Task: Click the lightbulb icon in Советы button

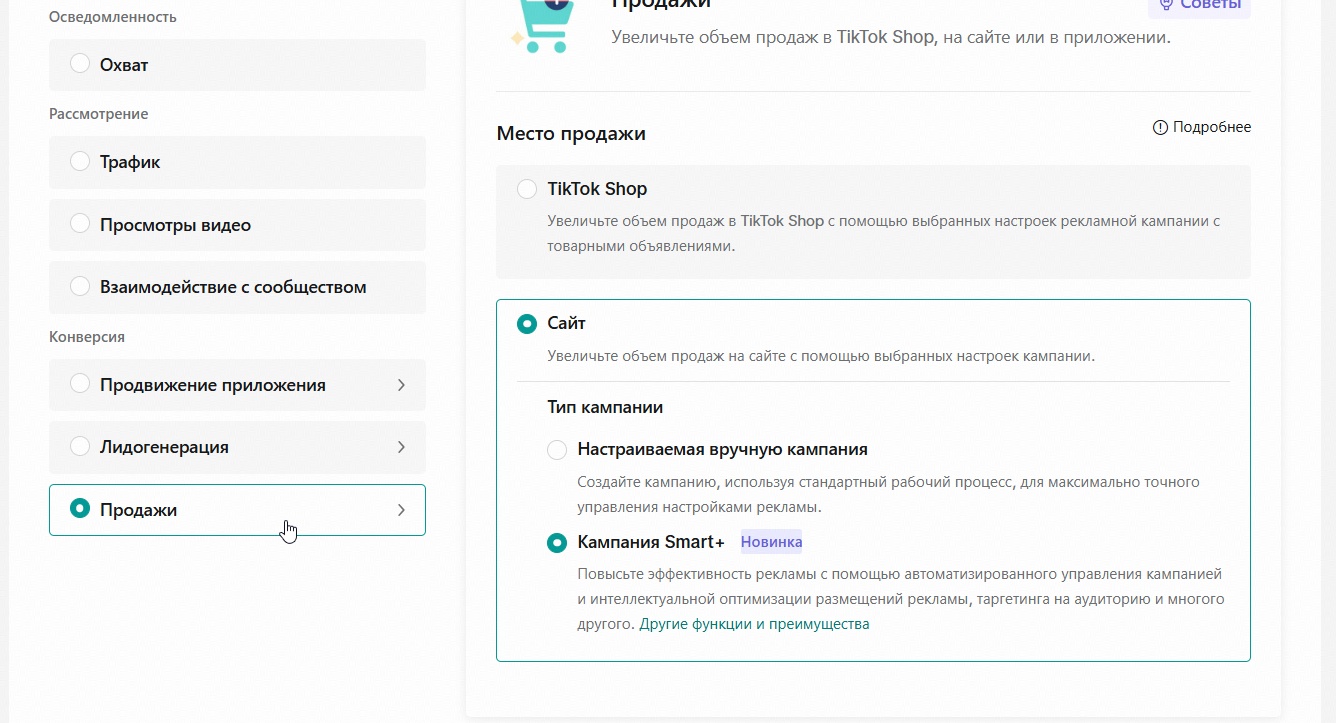Action: pyautogui.click(x=1165, y=5)
